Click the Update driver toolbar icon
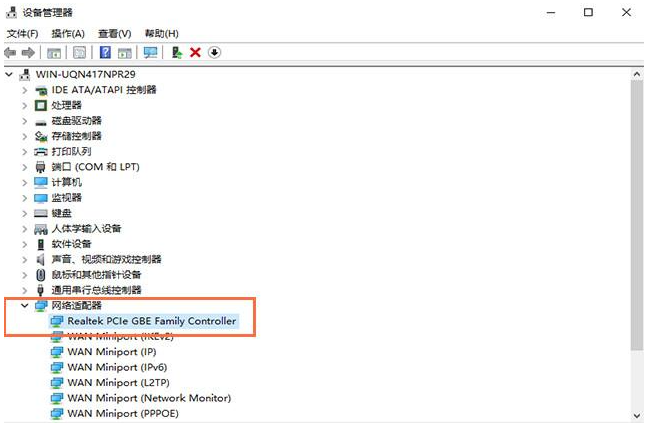The height and width of the screenshot is (425, 650). coord(177,53)
